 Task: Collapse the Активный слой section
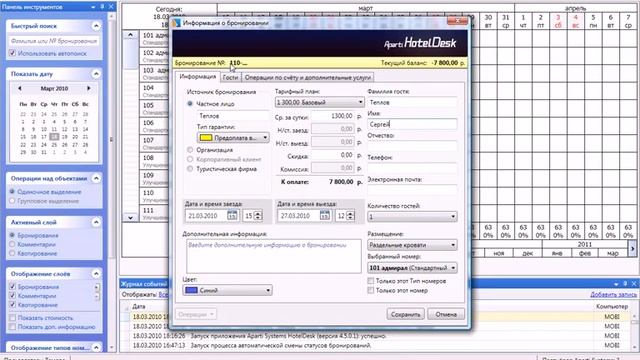point(96,222)
